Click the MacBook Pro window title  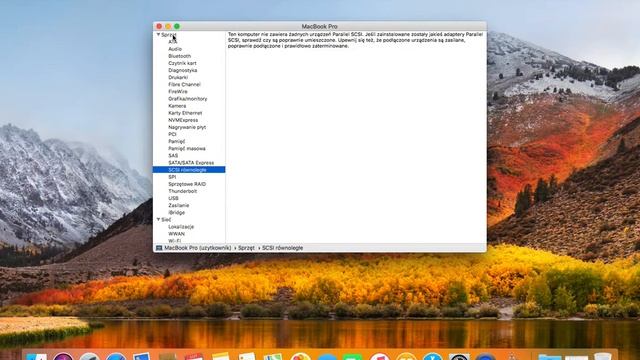point(320,26)
